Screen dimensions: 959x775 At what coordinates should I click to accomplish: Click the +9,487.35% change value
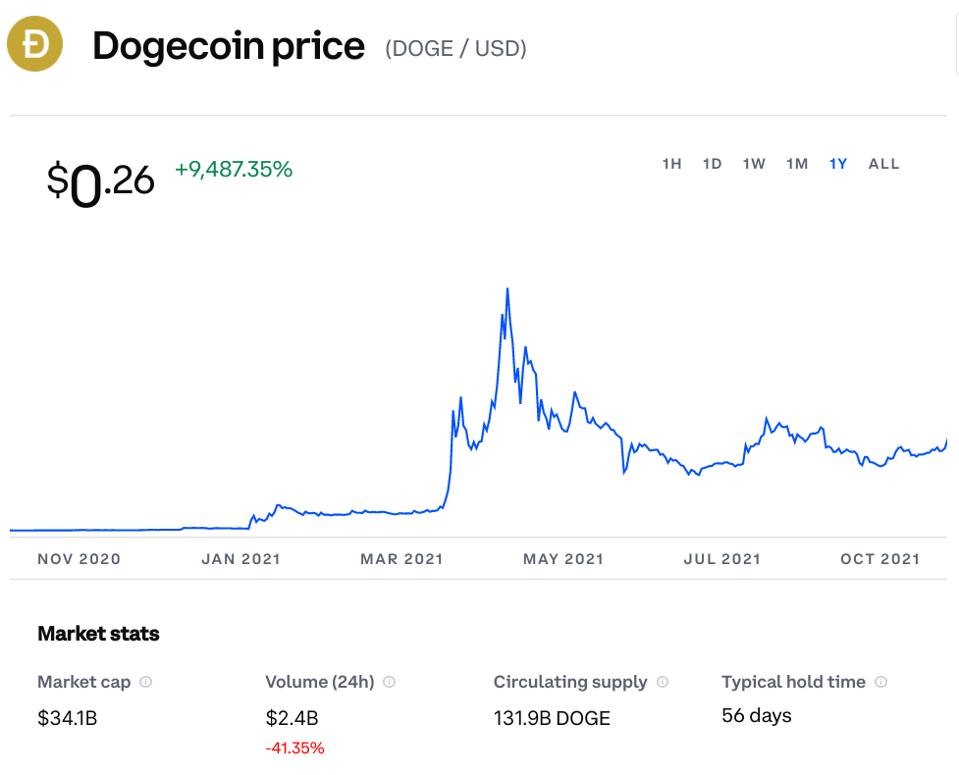click(234, 169)
